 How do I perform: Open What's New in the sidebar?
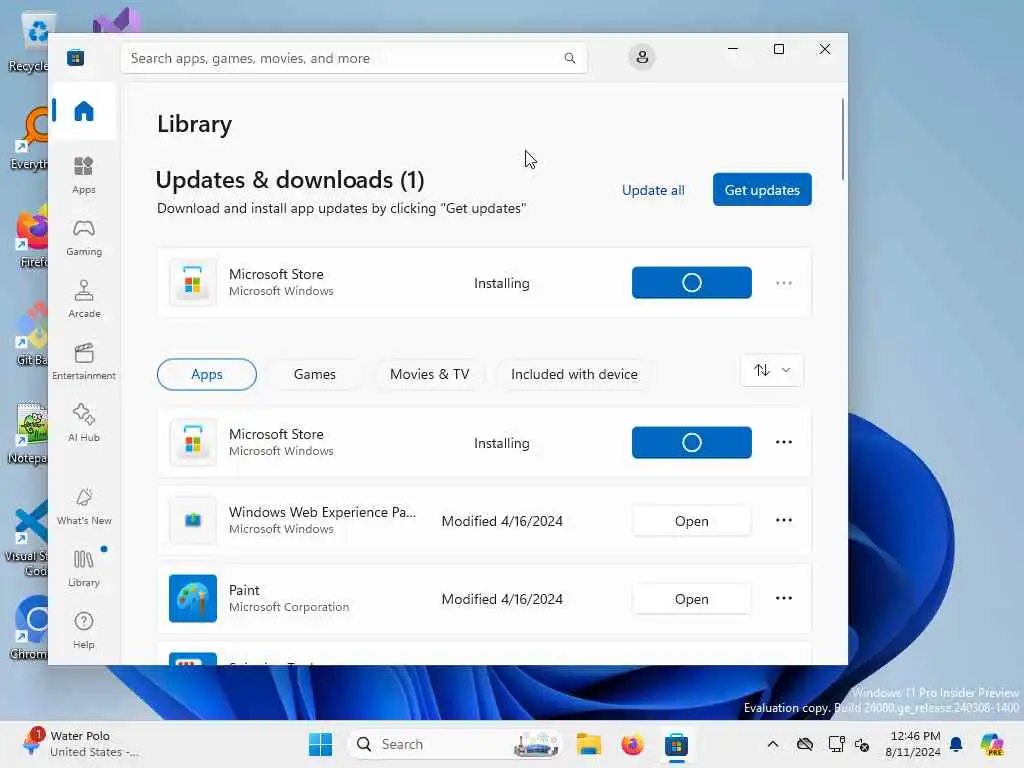[x=84, y=506]
